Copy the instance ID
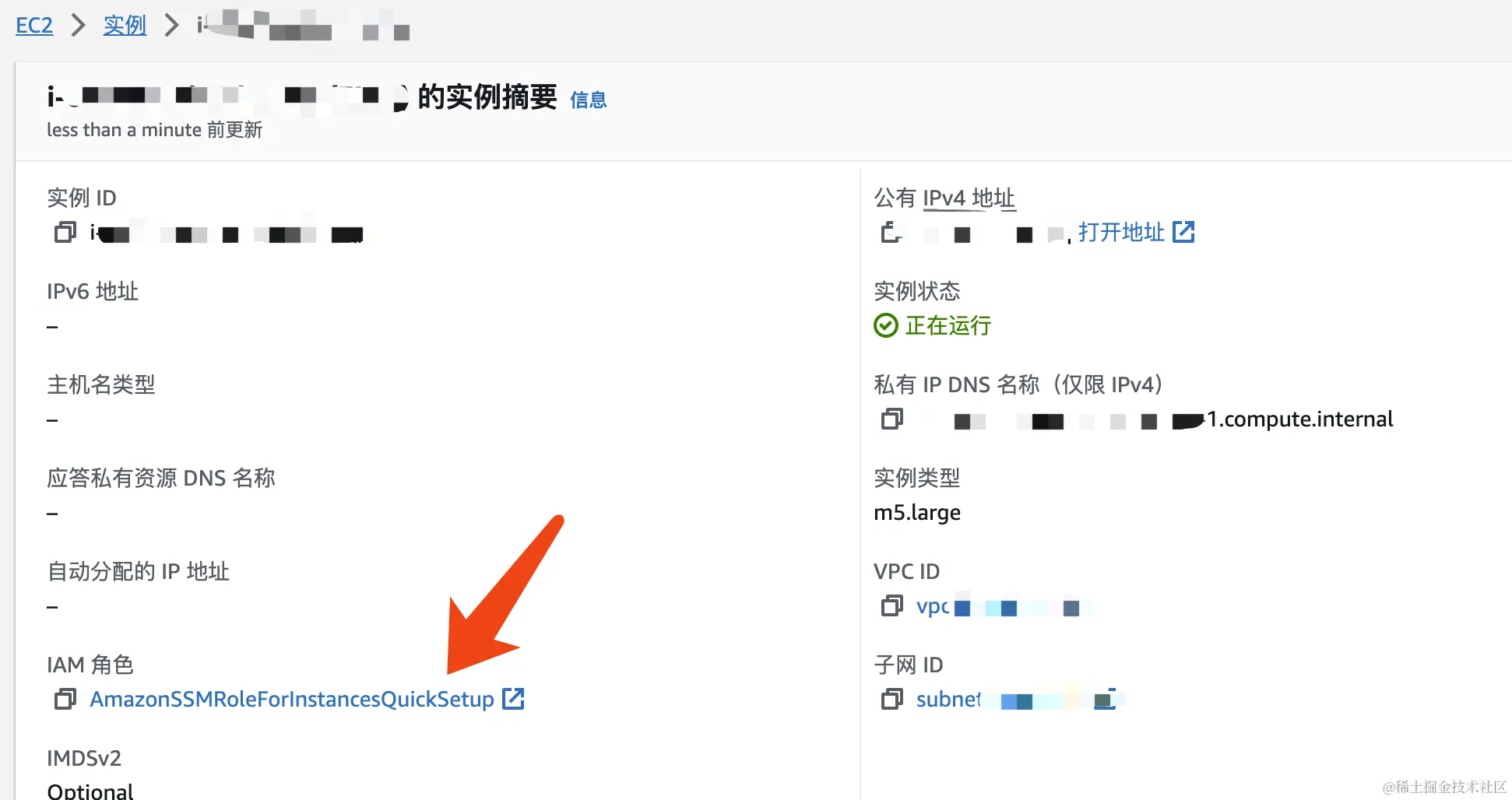1512x800 pixels. (65, 232)
